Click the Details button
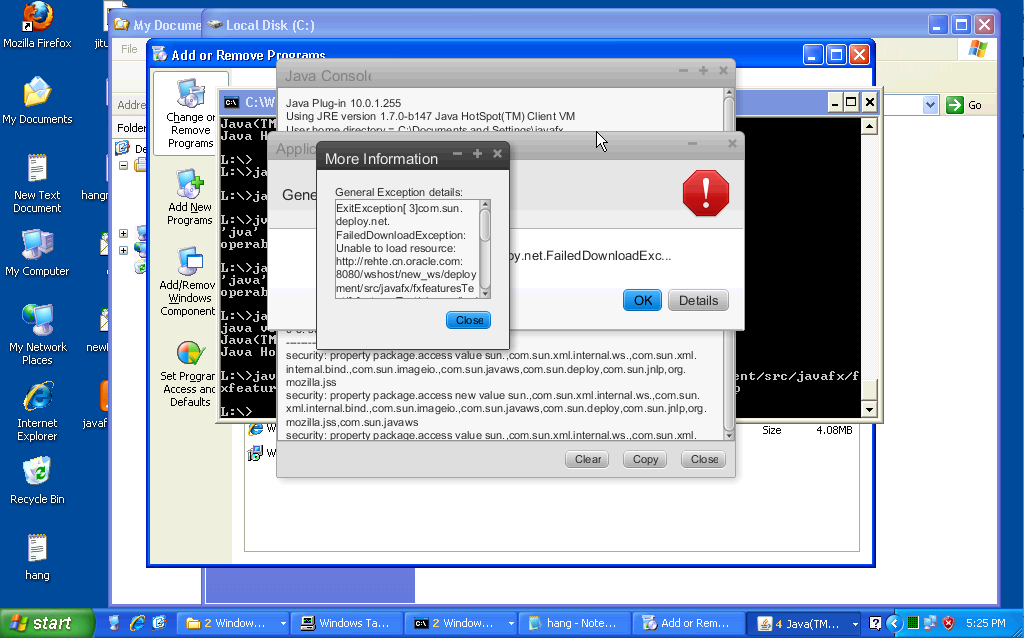The height and width of the screenshot is (638, 1024). coord(698,300)
